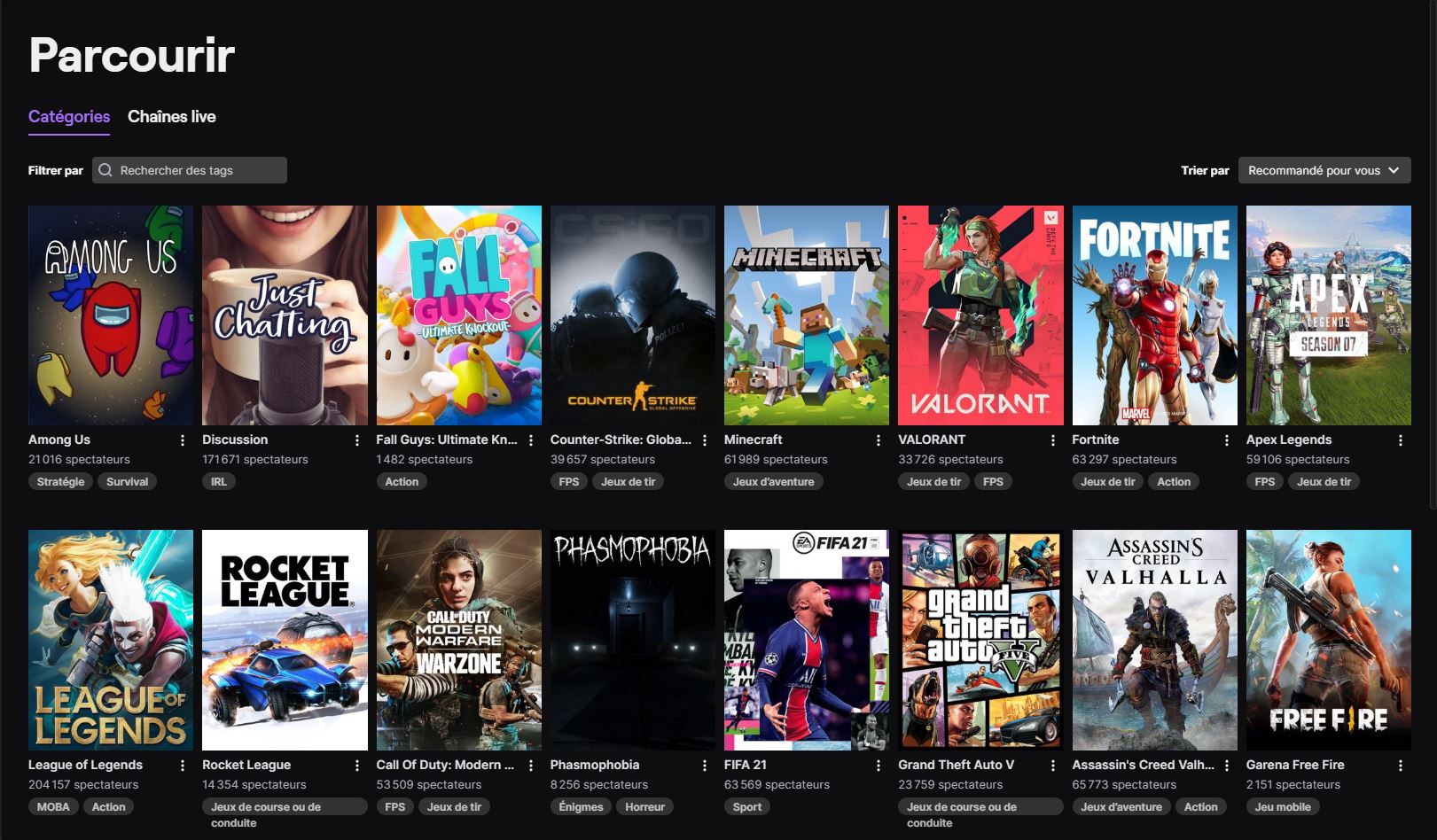The image size is (1437, 840).
Task: Open the three-dot menu for League of Legends
Action: pyautogui.click(x=183, y=766)
